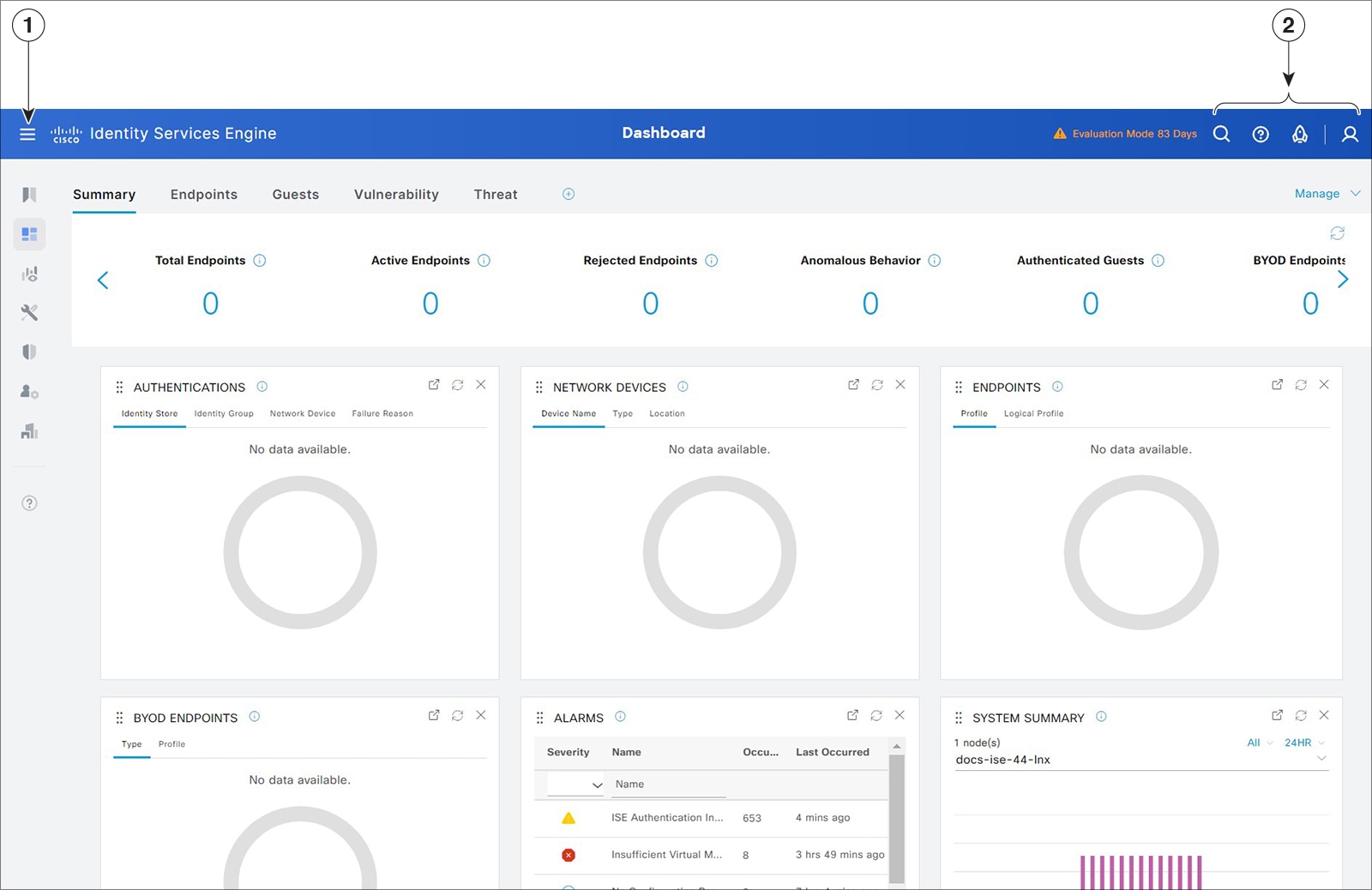
Task: Switch to the Summary tab
Action: click(104, 195)
